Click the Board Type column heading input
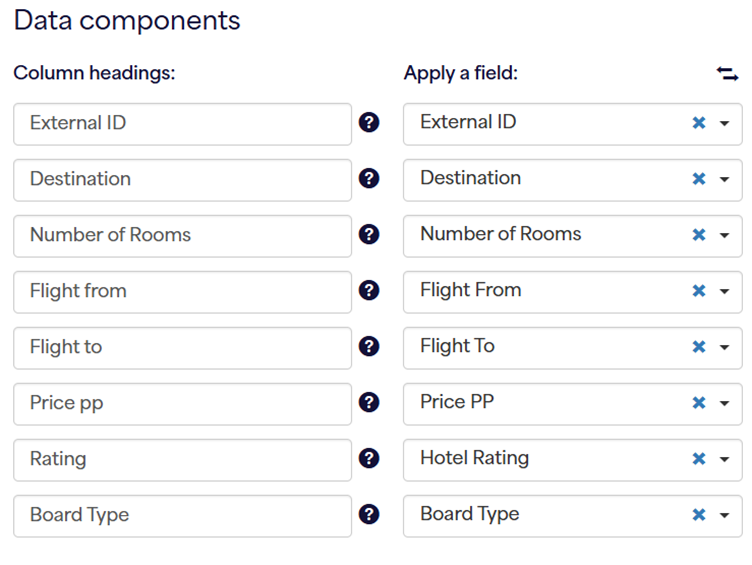Screen dimensions: 752x565 (x=182, y=516)
